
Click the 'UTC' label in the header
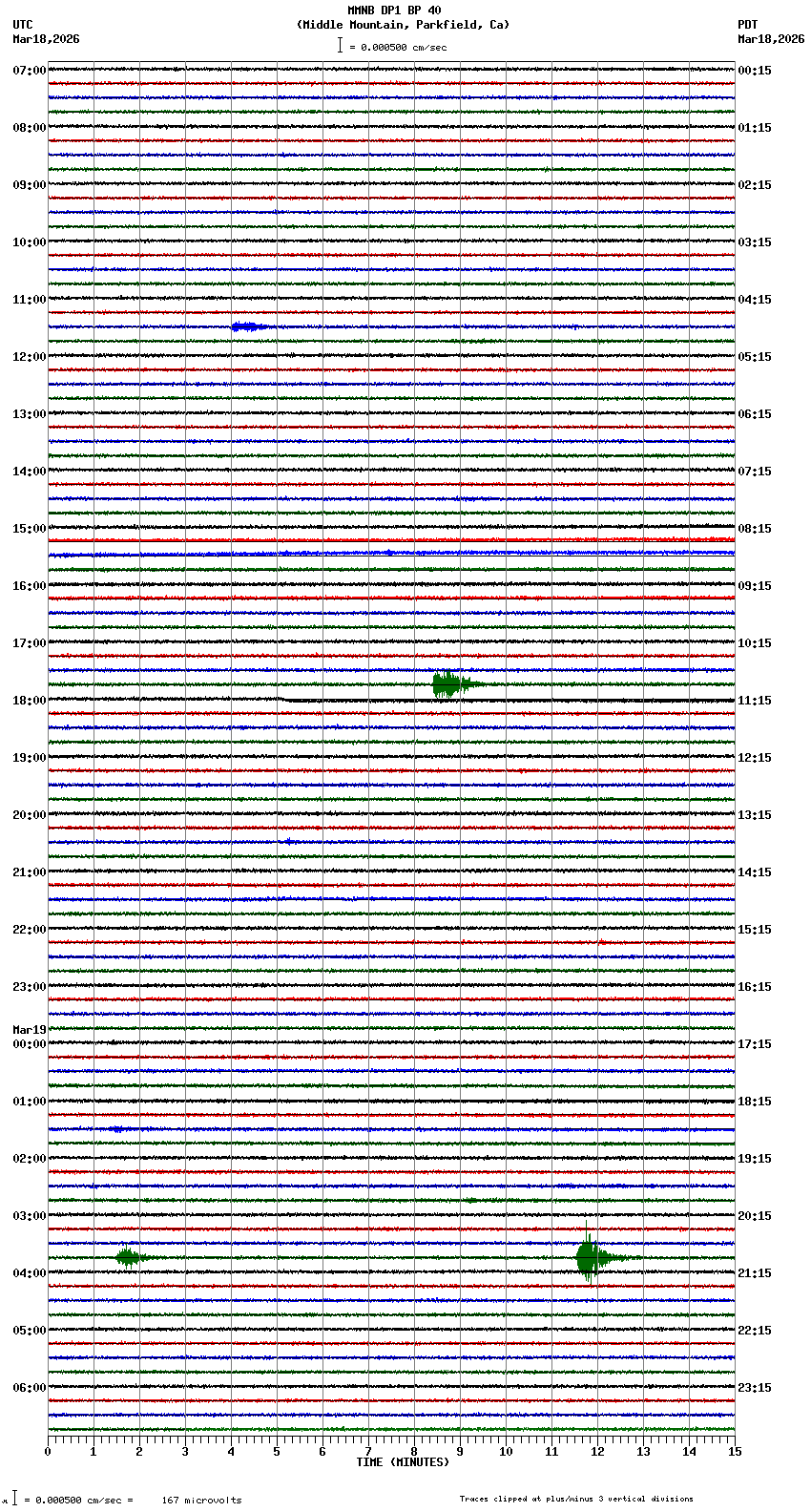(x=23, y=25)
